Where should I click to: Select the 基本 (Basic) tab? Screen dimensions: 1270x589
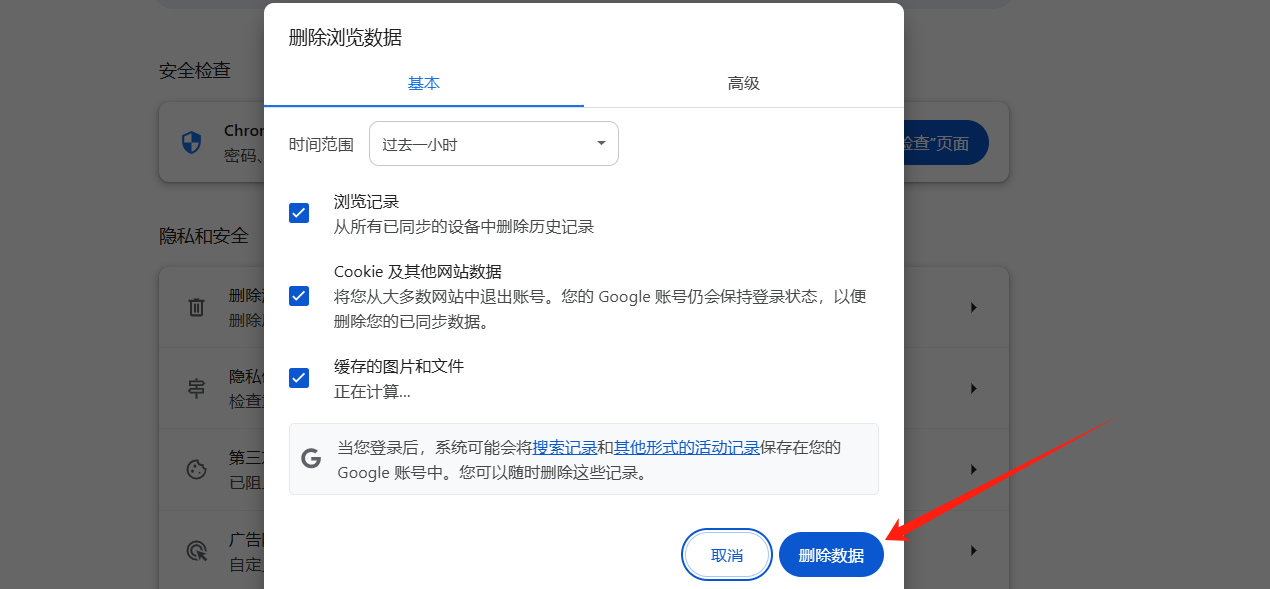[x=424, y=84]
